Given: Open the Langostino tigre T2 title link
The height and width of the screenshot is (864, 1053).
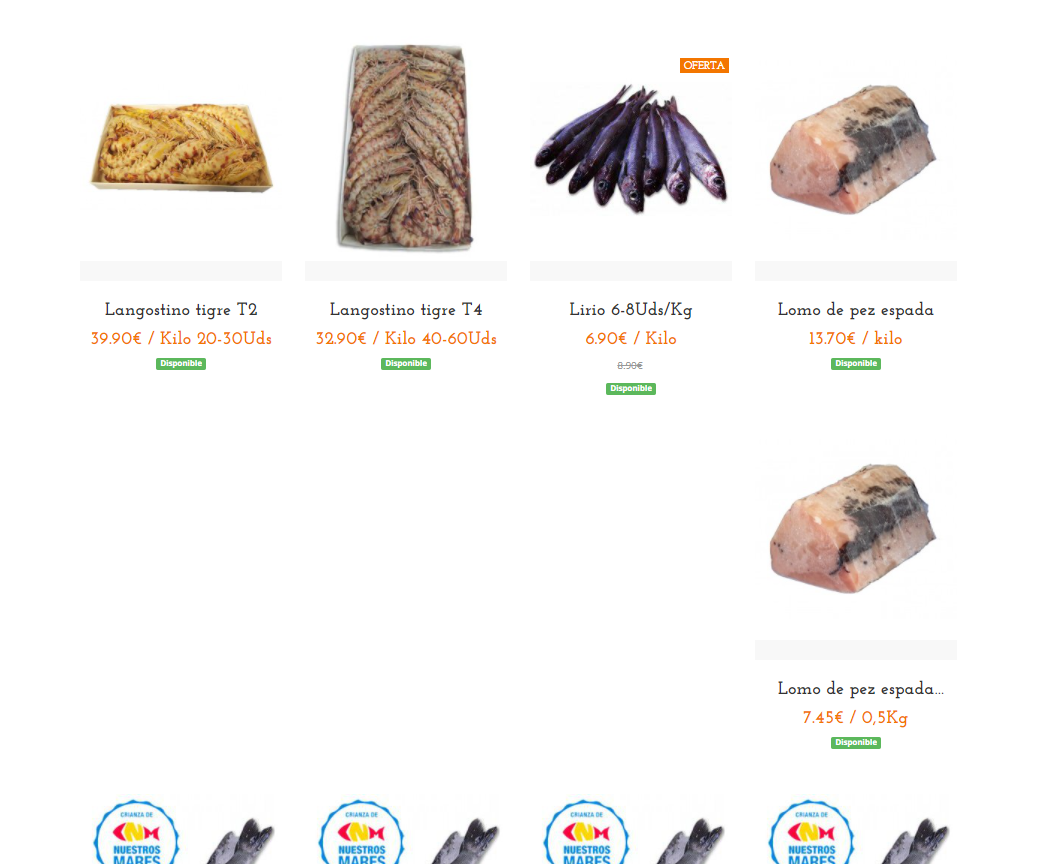Looking at the screenshot, I should [x=181, y=310].
